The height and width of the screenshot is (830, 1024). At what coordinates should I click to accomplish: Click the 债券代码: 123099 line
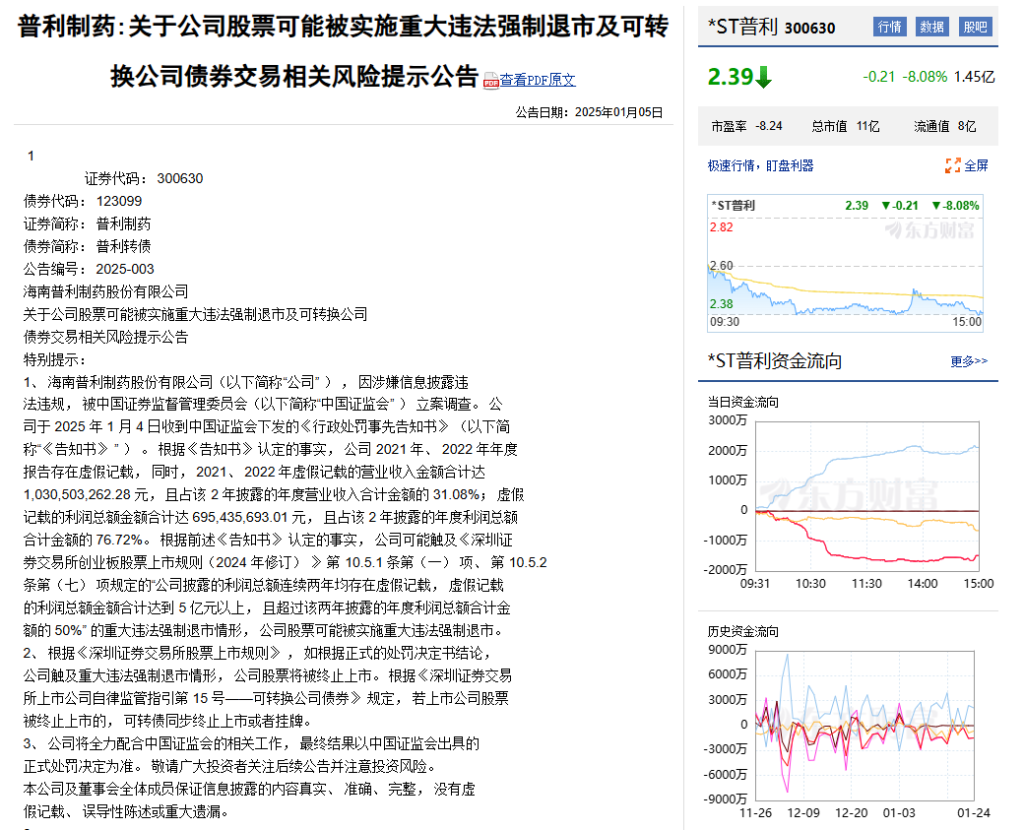[x=82, y=201]
